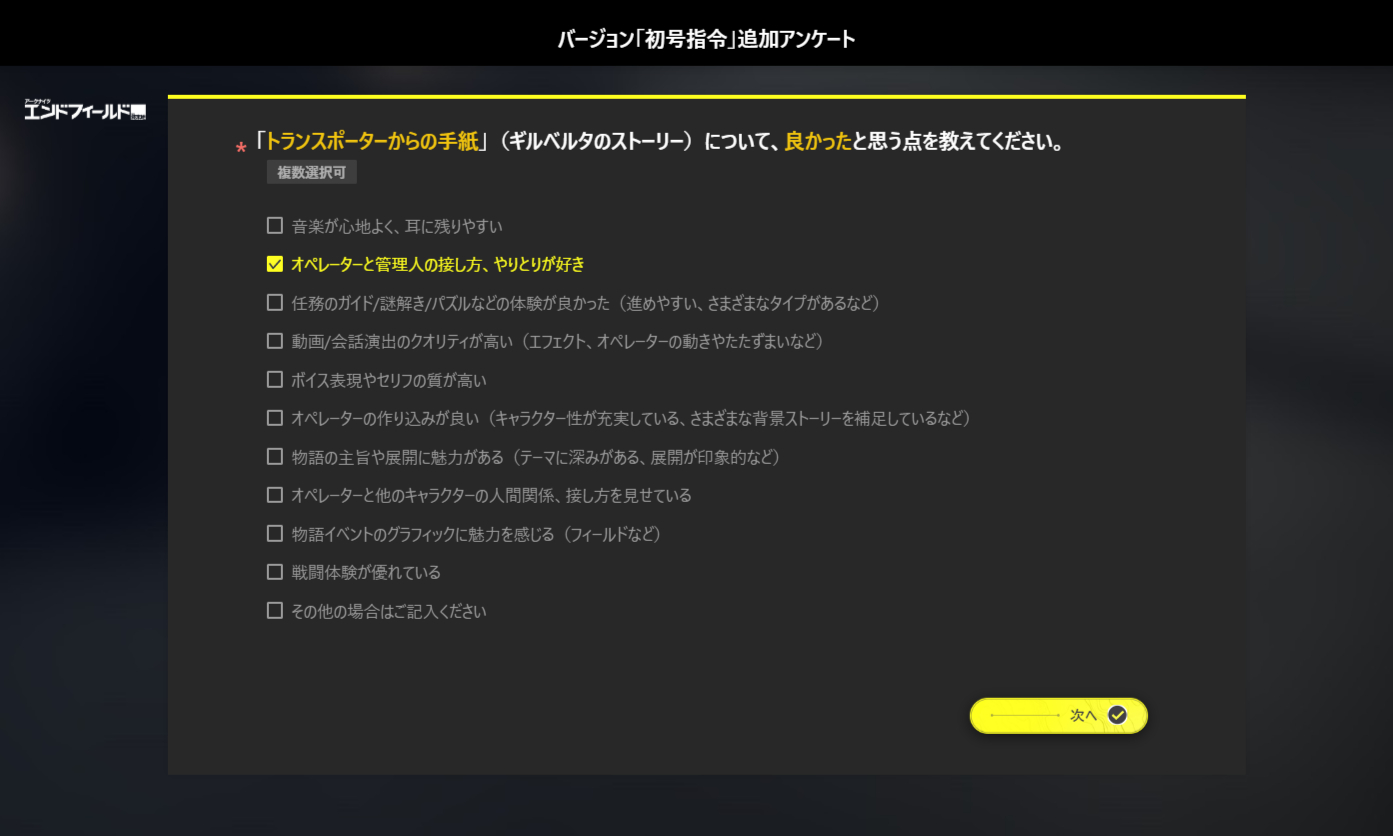
Task: Click the circled checkmark icon on 次へ
Action: 1118,715
